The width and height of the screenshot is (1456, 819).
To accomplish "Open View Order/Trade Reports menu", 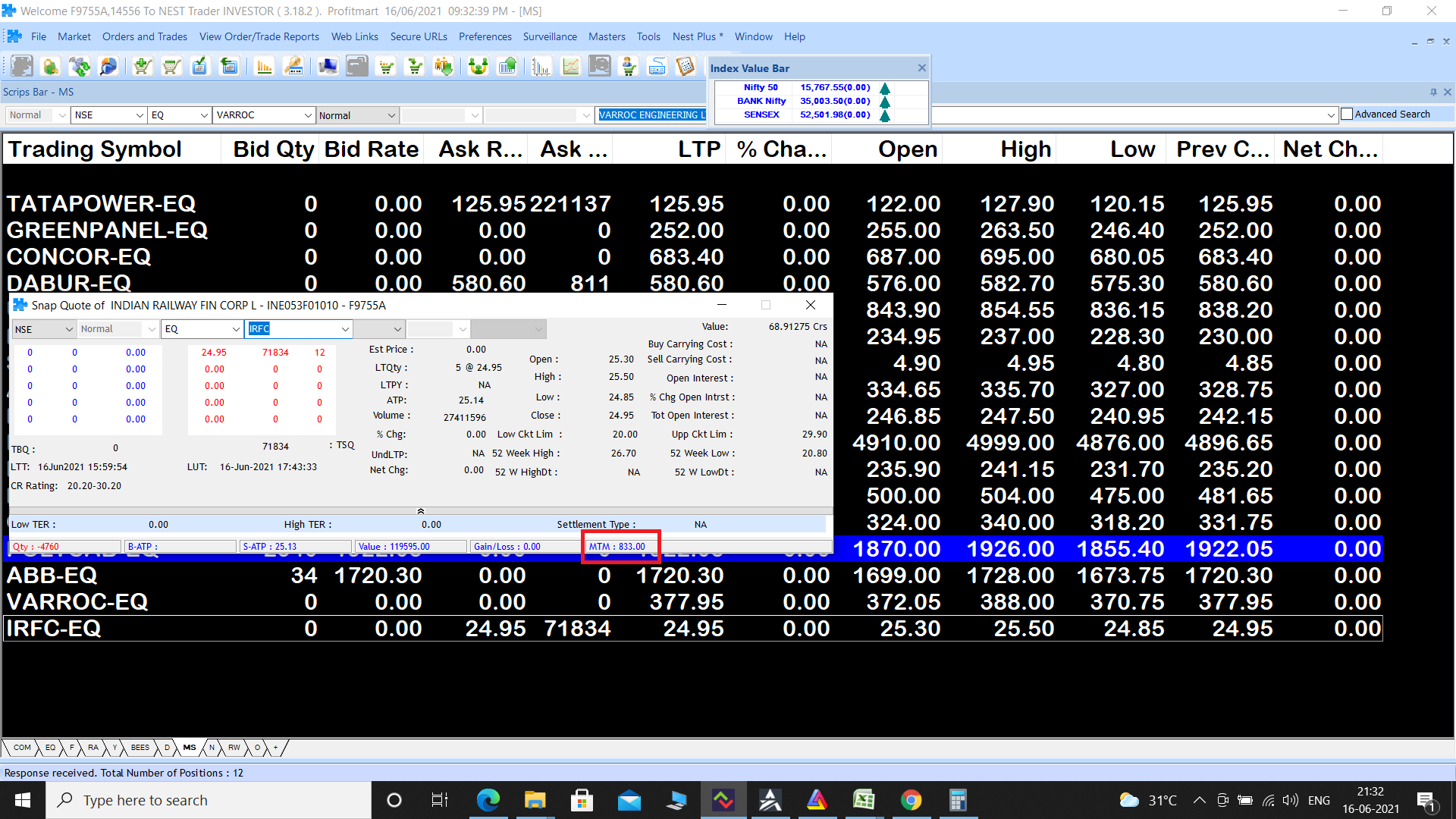I will click(259, 36).
